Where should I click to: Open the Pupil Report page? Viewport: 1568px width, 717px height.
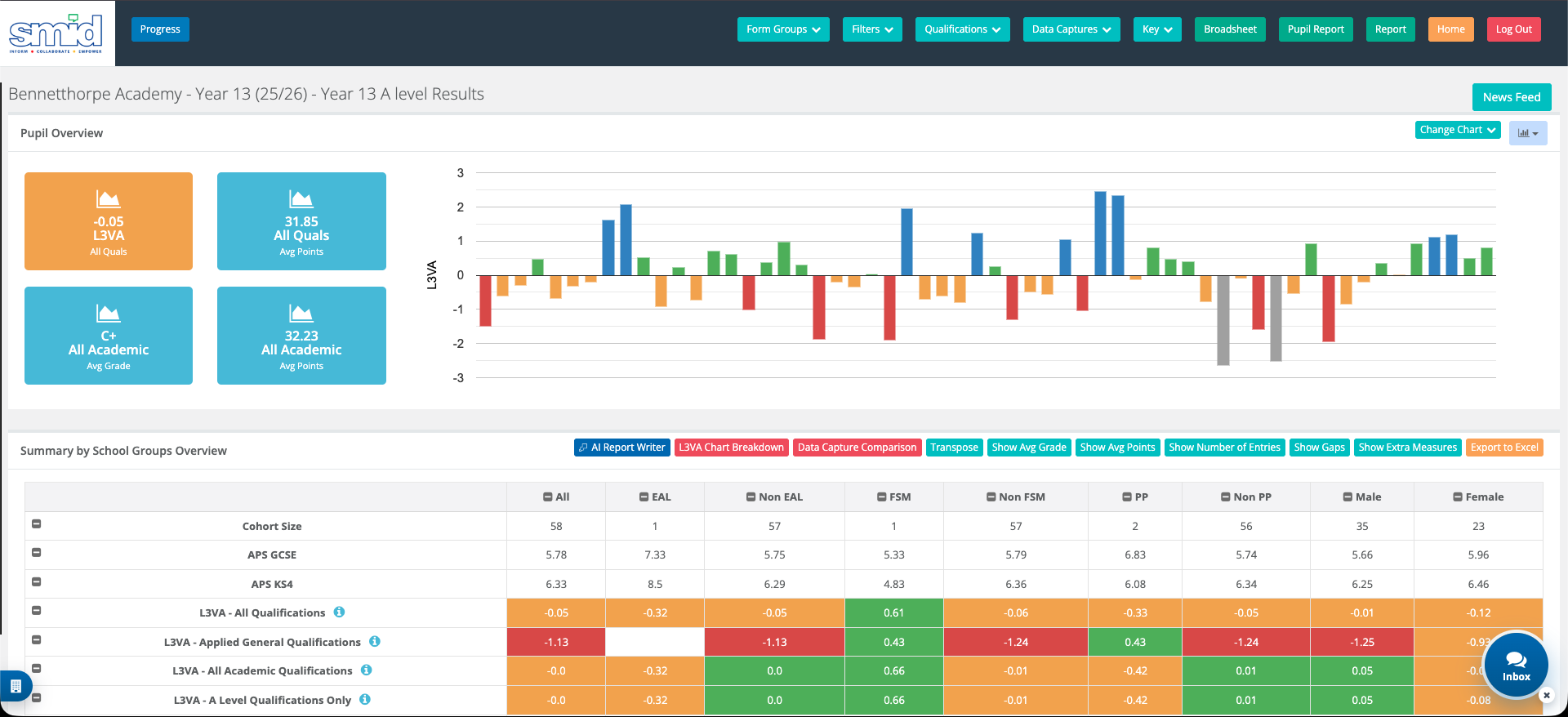(1316, 29)
